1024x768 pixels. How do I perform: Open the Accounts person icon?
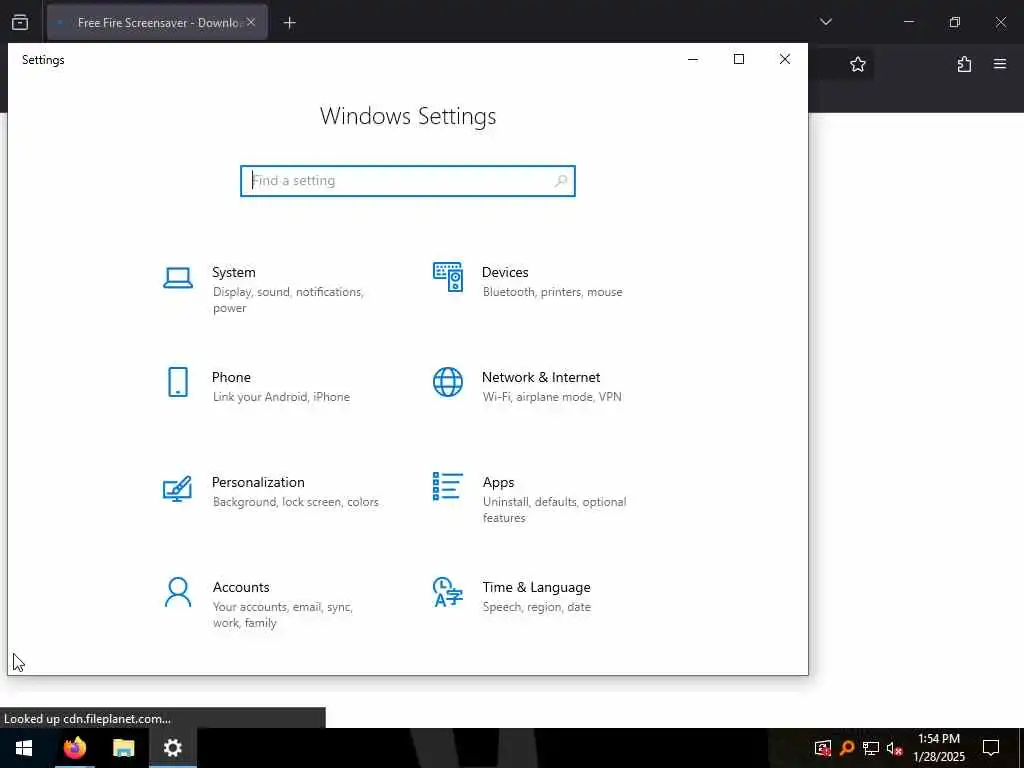178,592
